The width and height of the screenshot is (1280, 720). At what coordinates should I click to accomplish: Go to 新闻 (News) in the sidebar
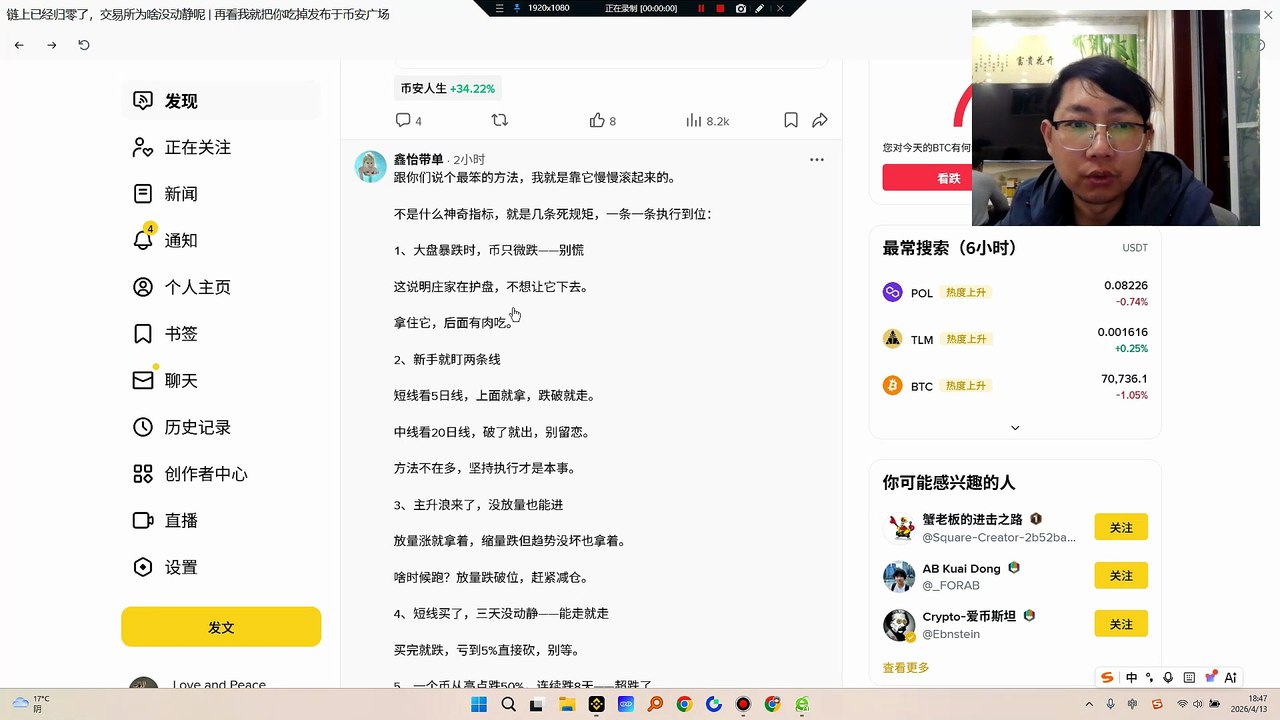(221, 194)
